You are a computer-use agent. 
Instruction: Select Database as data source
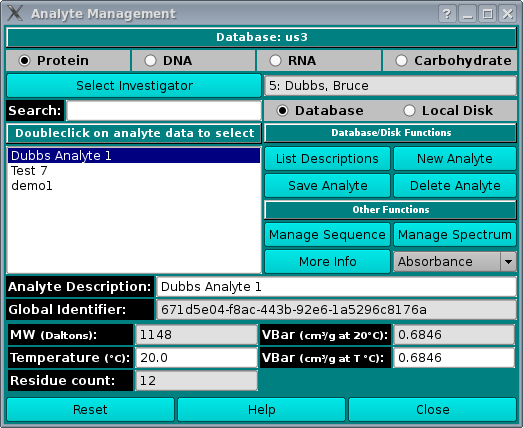320,110
